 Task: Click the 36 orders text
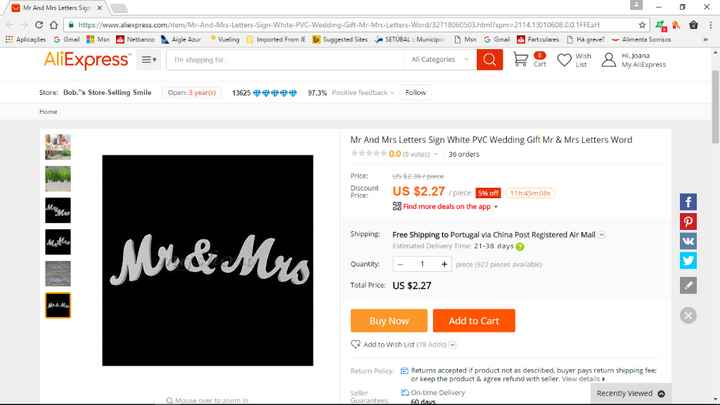(x=464, y=154)
